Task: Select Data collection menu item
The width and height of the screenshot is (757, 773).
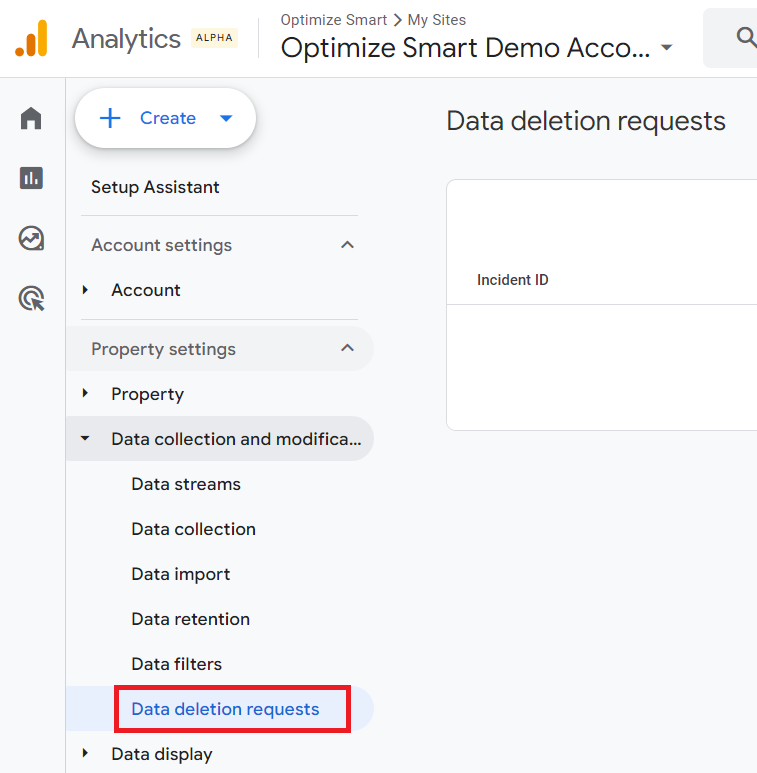Action: (193, 529)
